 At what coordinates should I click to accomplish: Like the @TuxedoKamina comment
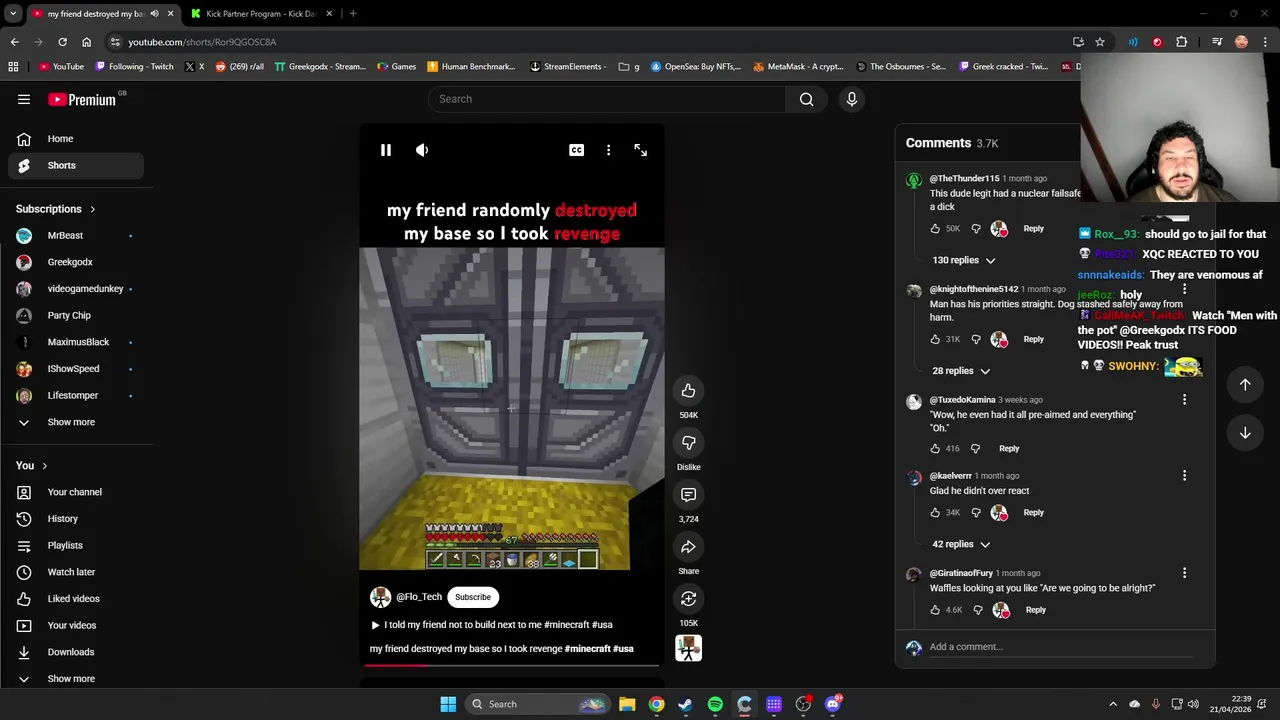point(935,449)
